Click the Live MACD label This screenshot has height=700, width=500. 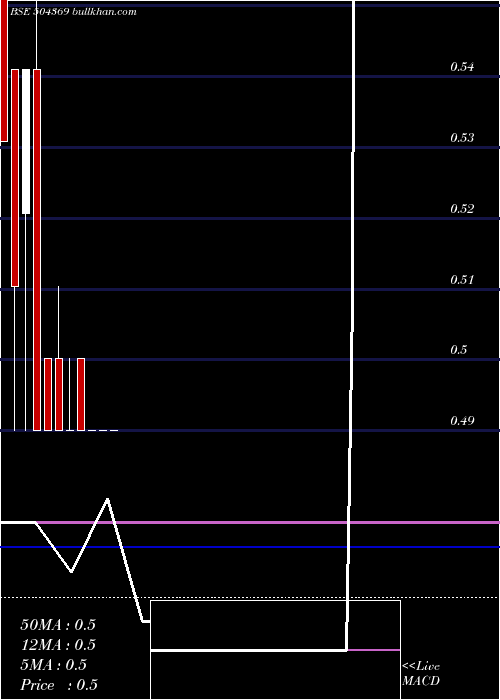421,674
